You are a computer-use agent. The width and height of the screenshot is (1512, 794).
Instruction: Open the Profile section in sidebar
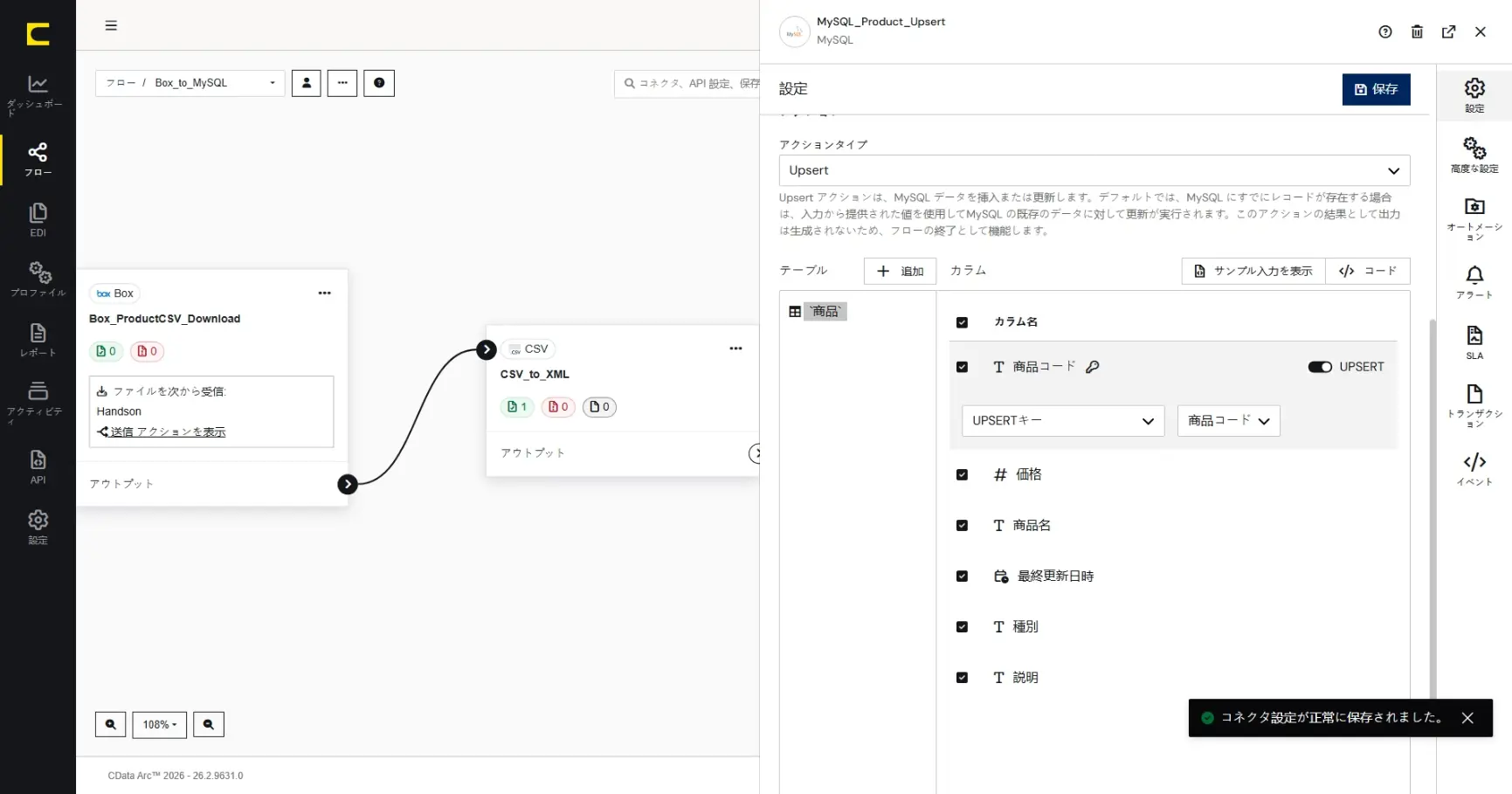click(38, 280)
